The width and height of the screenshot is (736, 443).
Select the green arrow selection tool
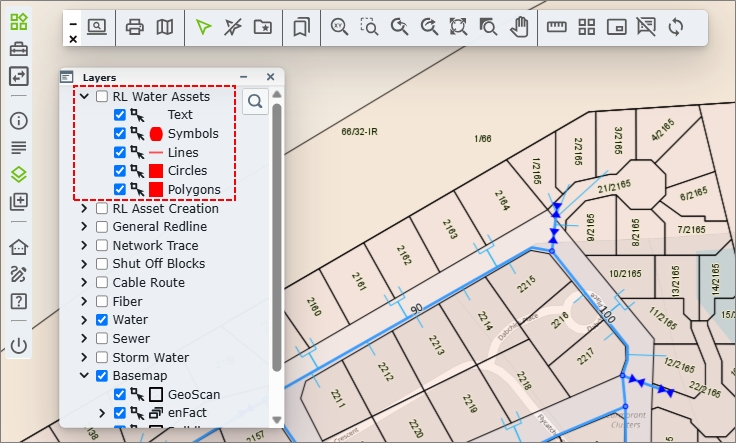click(x=204, y=27)
